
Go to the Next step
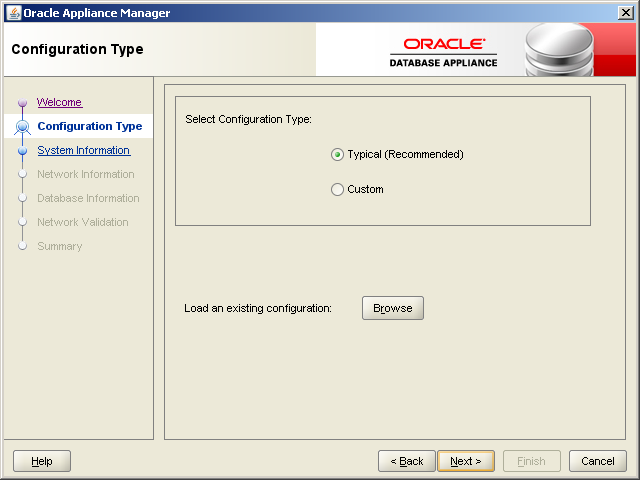coord(466,461)
